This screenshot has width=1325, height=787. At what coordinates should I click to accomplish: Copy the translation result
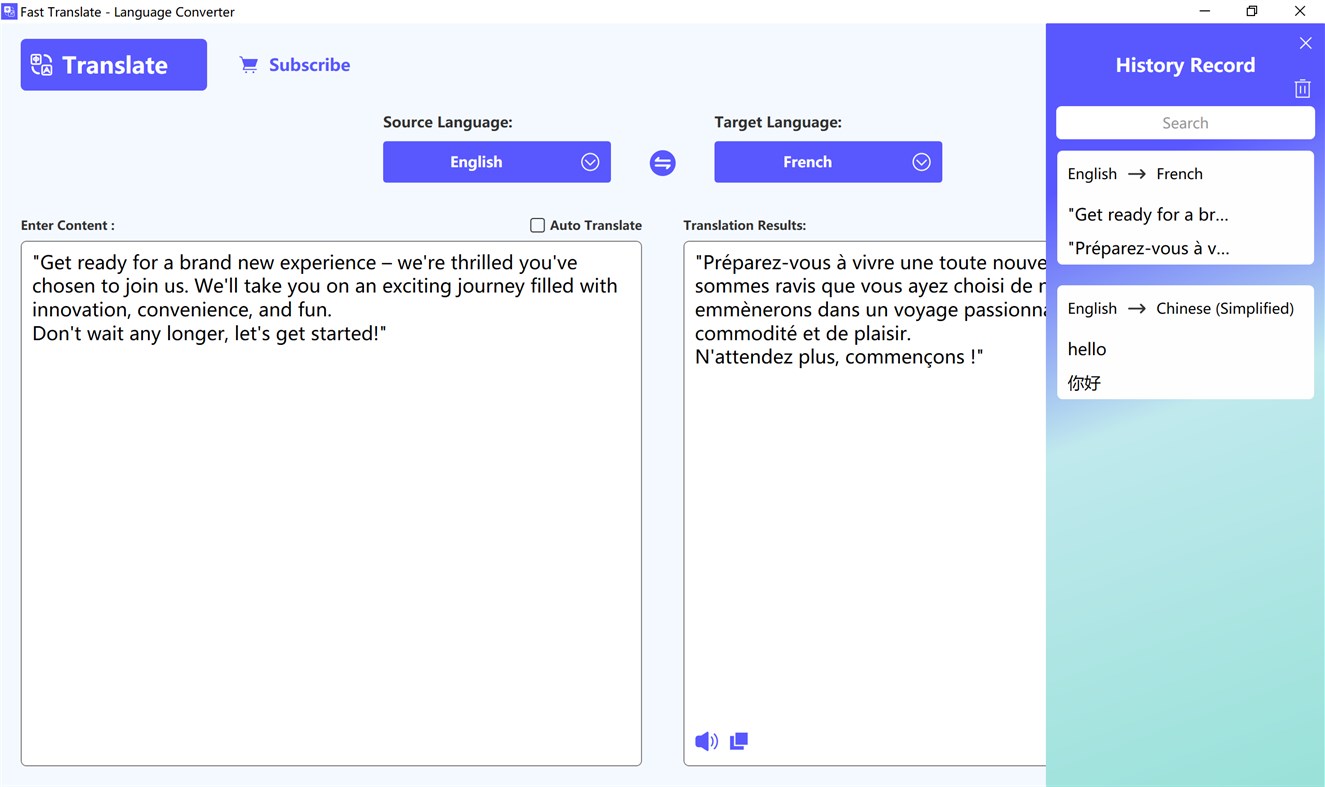pos(739,741)
